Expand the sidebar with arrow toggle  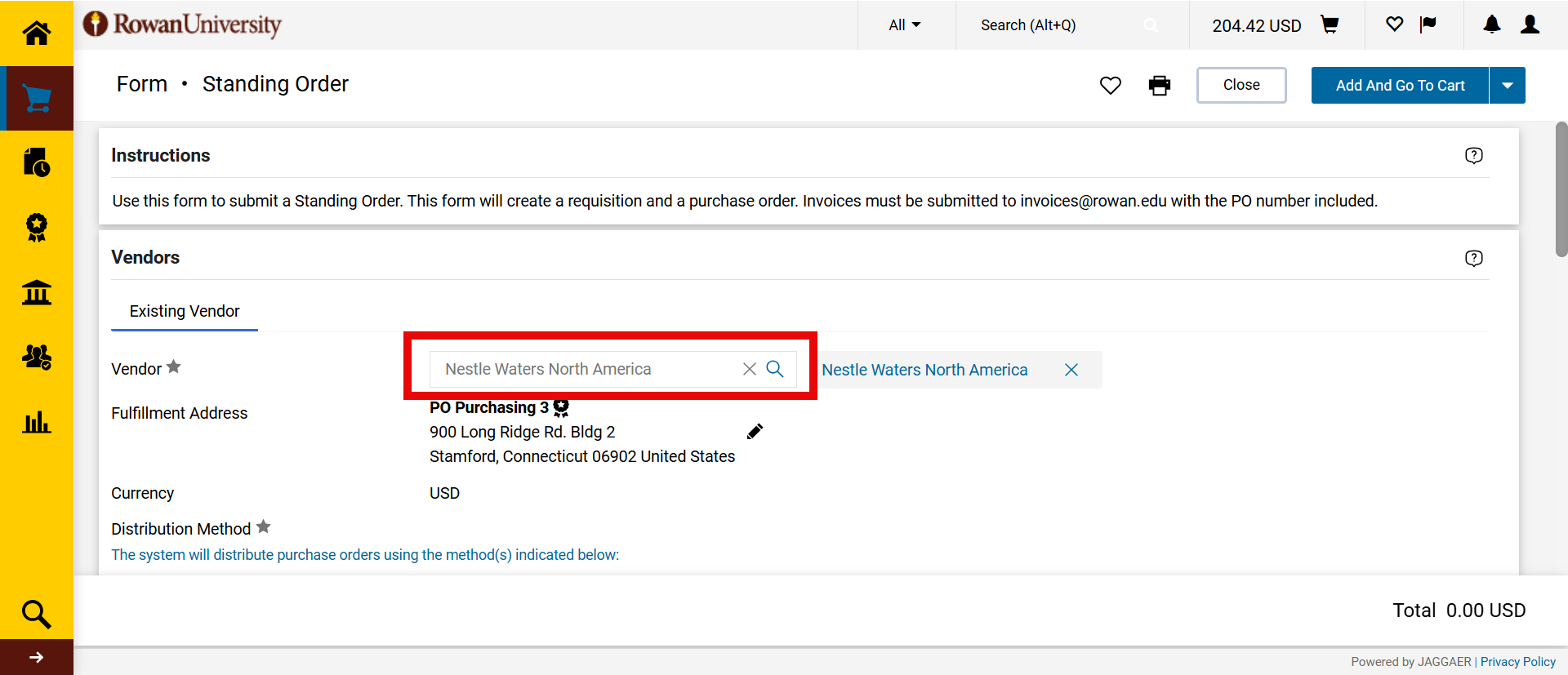click(37, 657)
